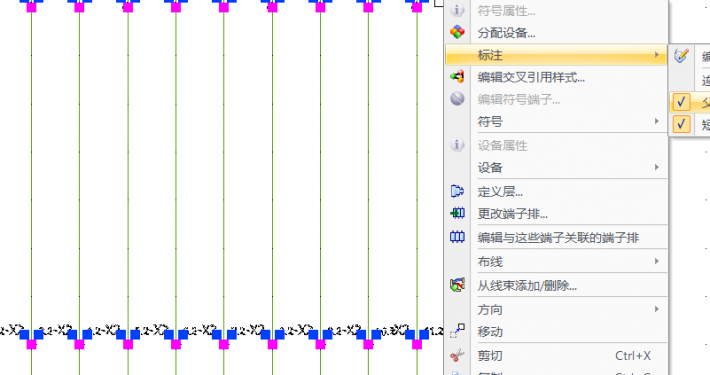Click the 从线束添加/删除 icon
Screen dimensions: 710x375
pyautogui.click(x=457, y=285)
